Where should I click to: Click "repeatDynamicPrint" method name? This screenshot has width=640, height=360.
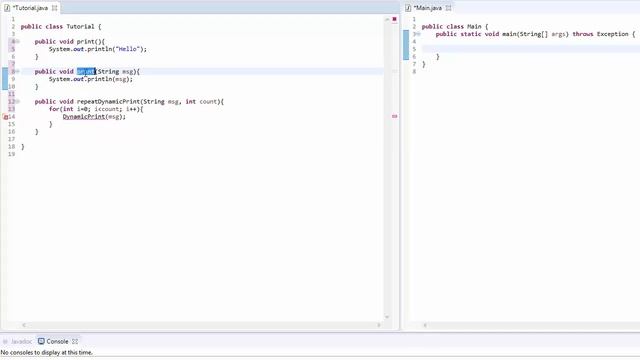coord(108,102)
